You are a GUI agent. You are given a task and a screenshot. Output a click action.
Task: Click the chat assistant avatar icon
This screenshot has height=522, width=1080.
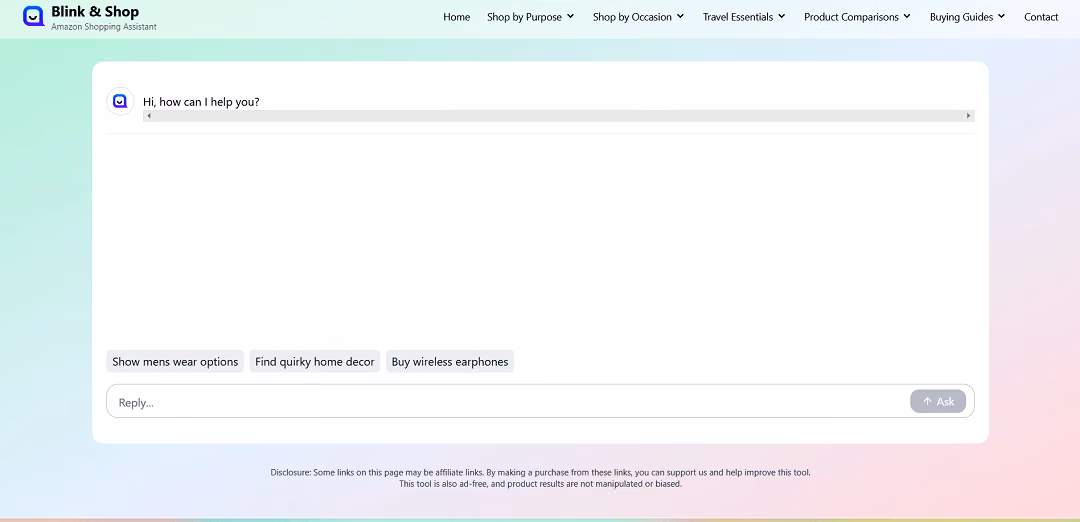[x=120, y=101]
